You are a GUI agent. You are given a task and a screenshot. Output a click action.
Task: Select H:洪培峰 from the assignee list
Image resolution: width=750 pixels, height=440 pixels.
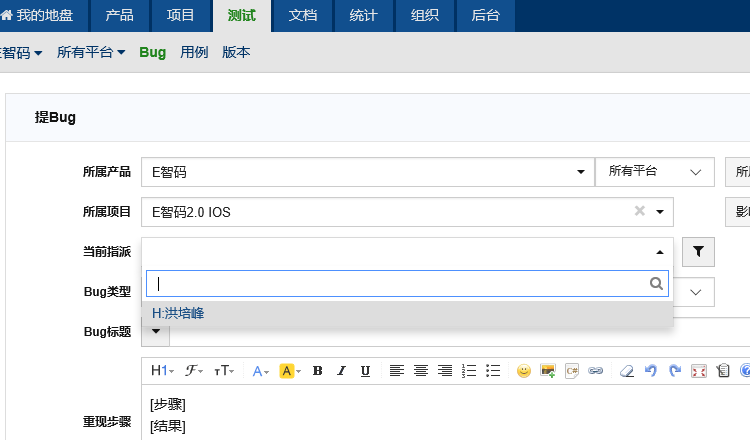[407, 313]
